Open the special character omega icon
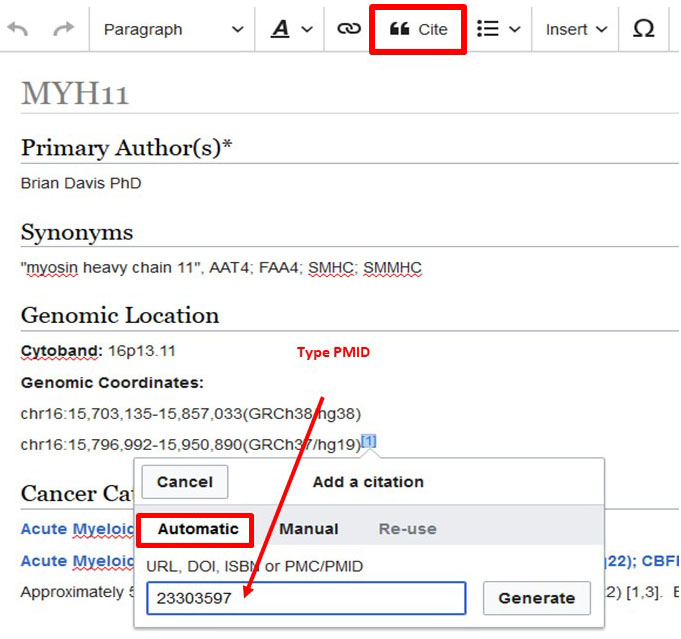This screenshot has width=681, height=639. [x=644, y=29]
